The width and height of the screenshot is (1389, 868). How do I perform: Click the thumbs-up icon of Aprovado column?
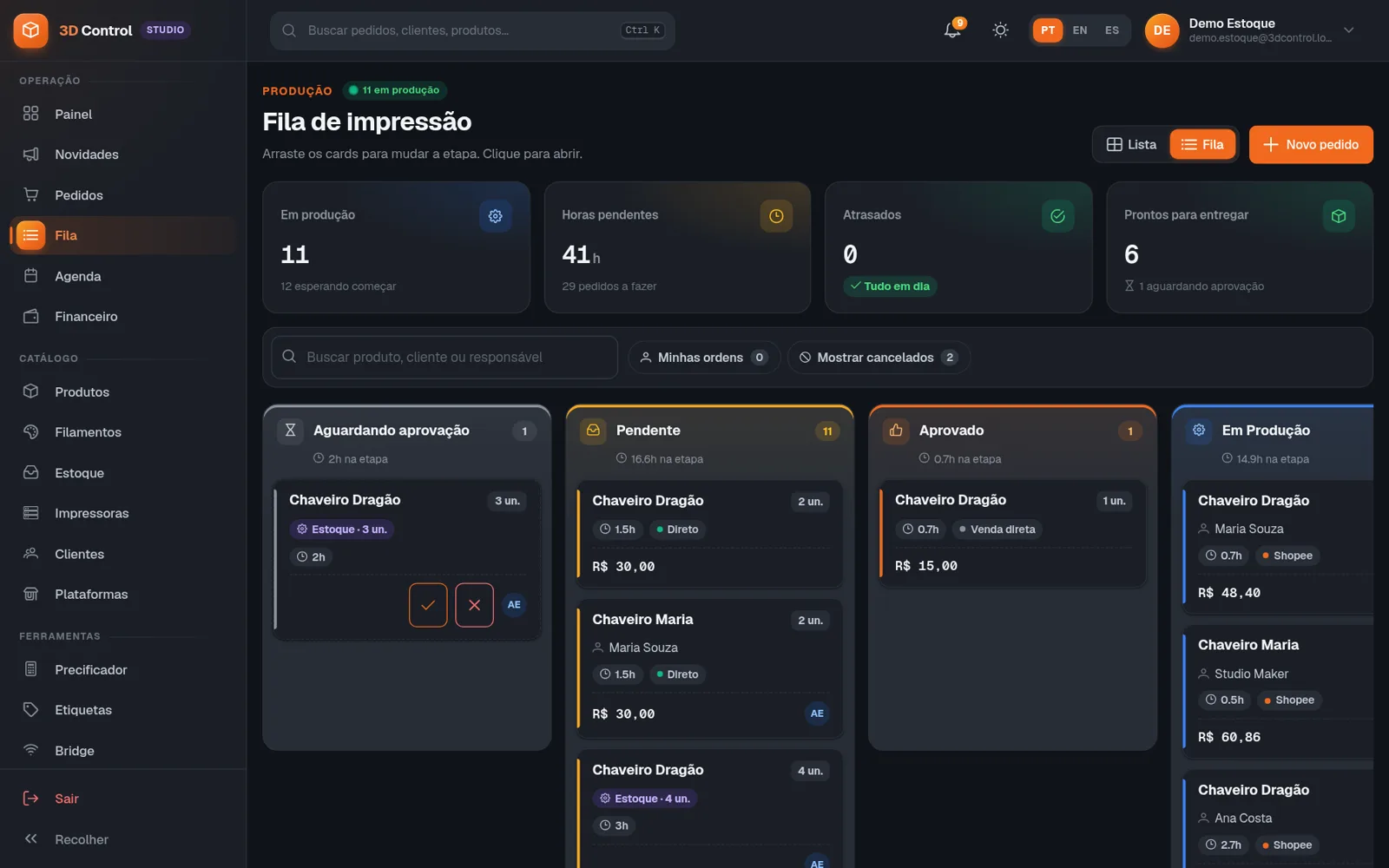click(896, 431)
